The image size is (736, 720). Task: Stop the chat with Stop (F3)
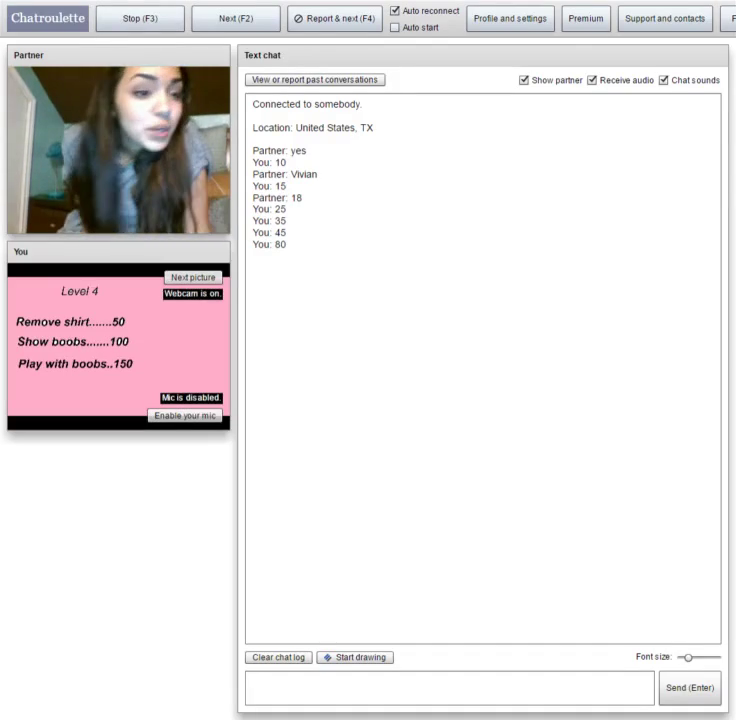tap(140, 18)
